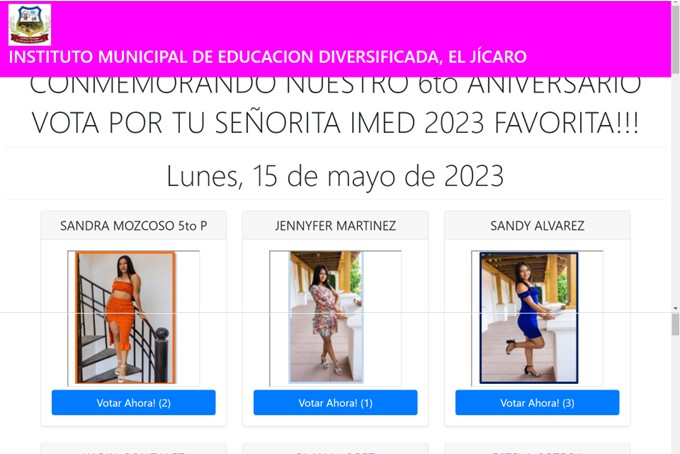Select the partially visible bottom-left candidate card
Image resolution: width=680 pixels, height=454 pixels.
134,448
